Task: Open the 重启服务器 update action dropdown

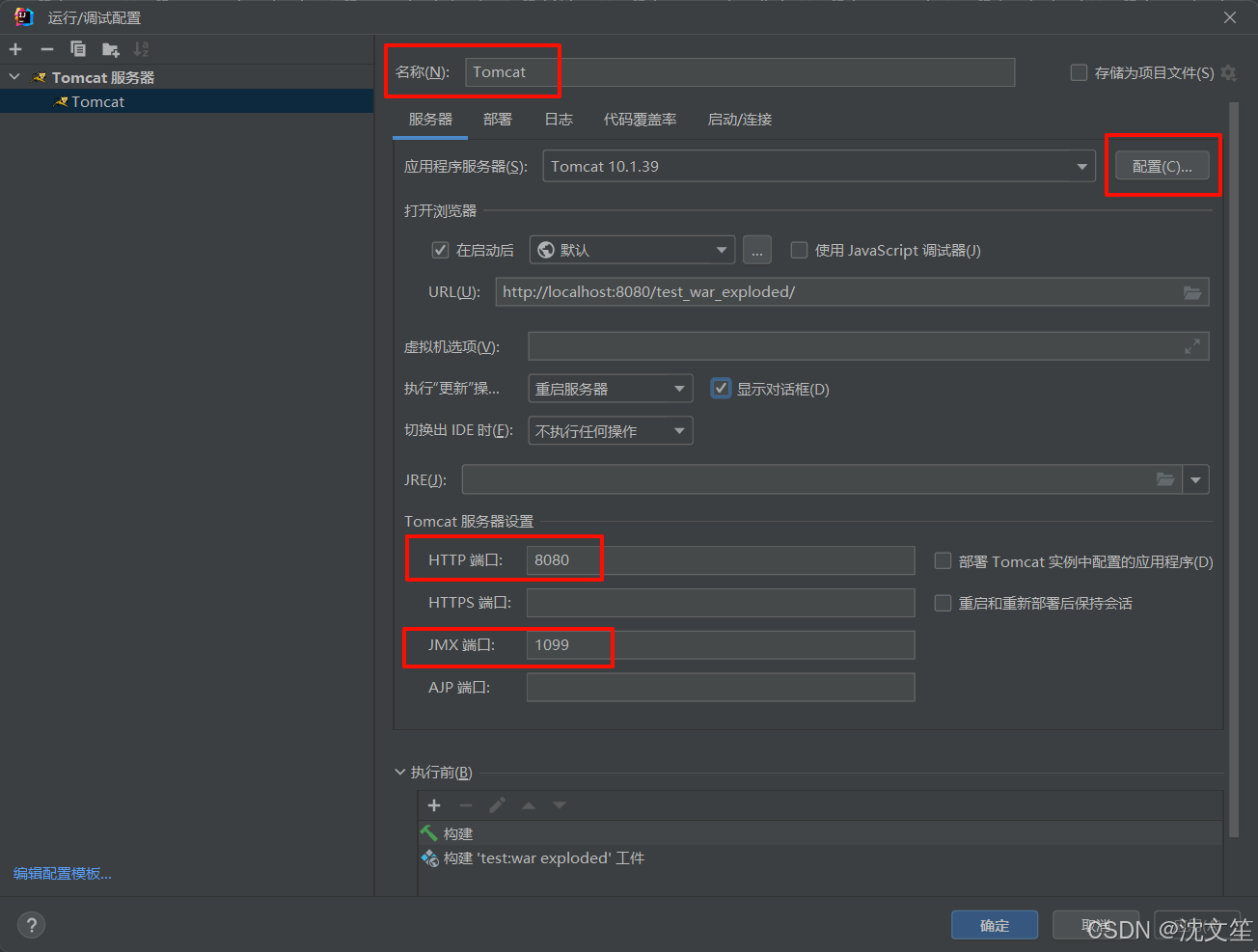Action: pyautogui.click(x=611, y=389)
